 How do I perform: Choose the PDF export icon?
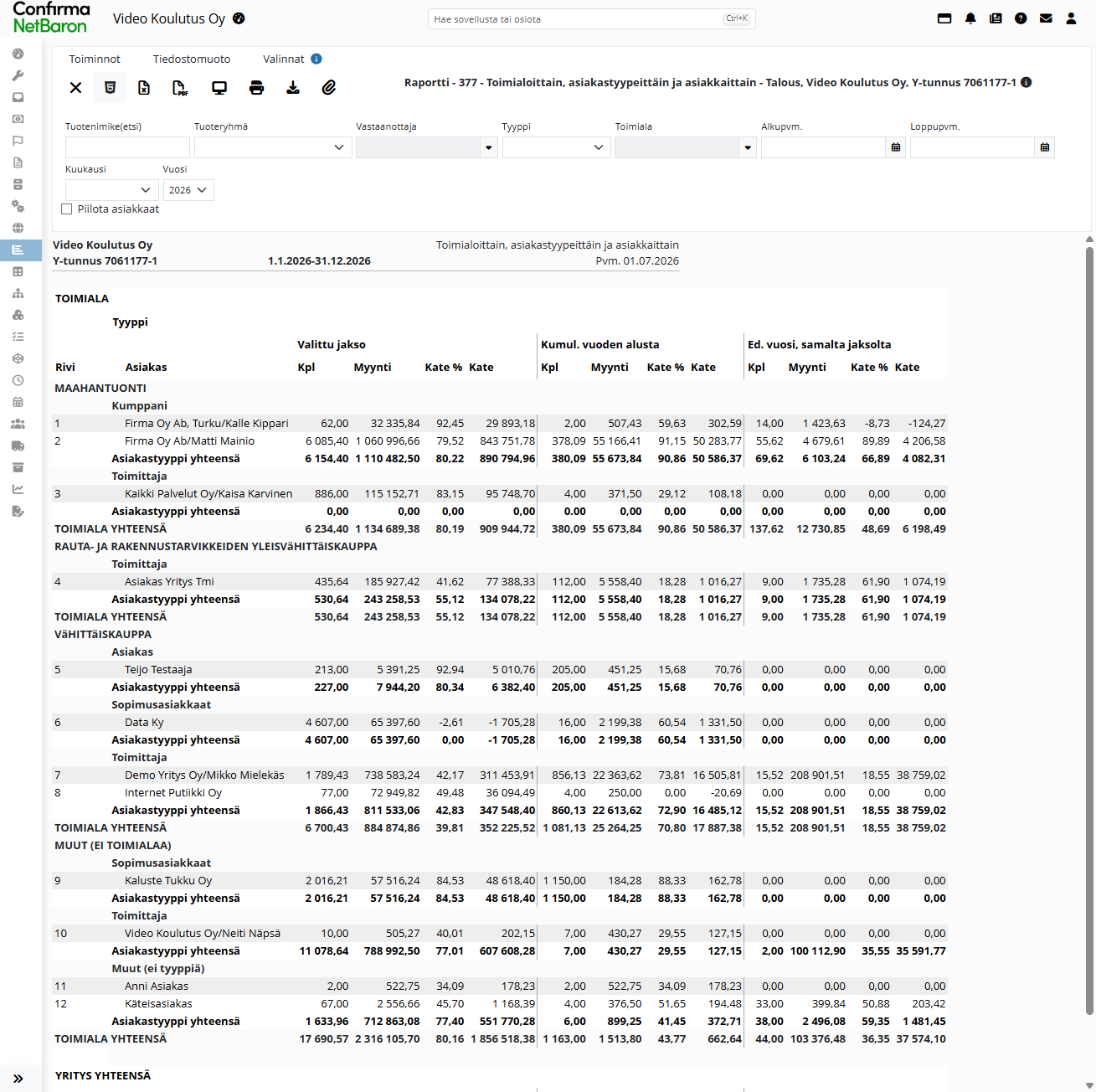point(180,88)
